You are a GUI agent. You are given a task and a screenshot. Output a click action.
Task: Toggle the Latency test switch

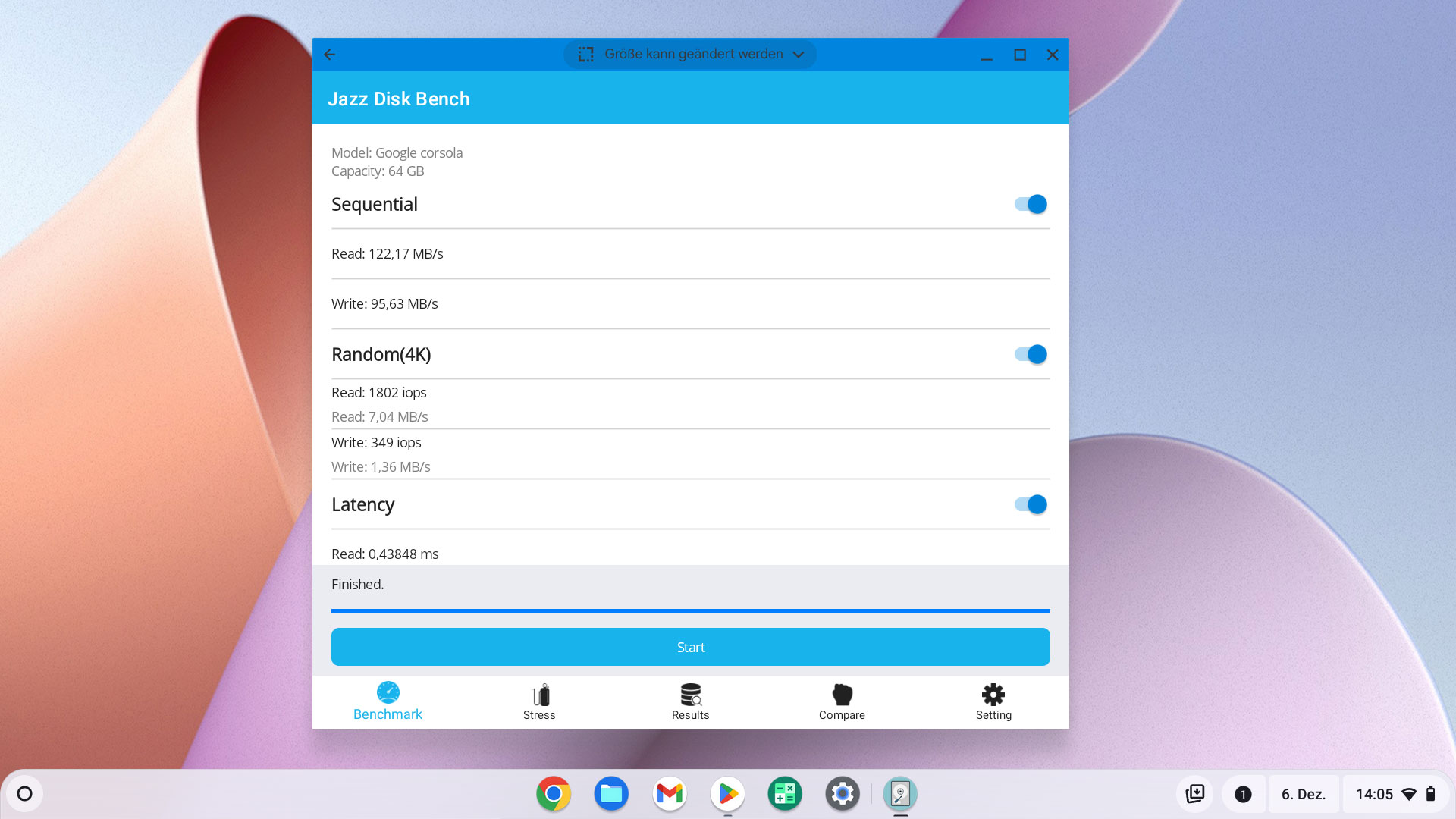tap(1031, 504)
